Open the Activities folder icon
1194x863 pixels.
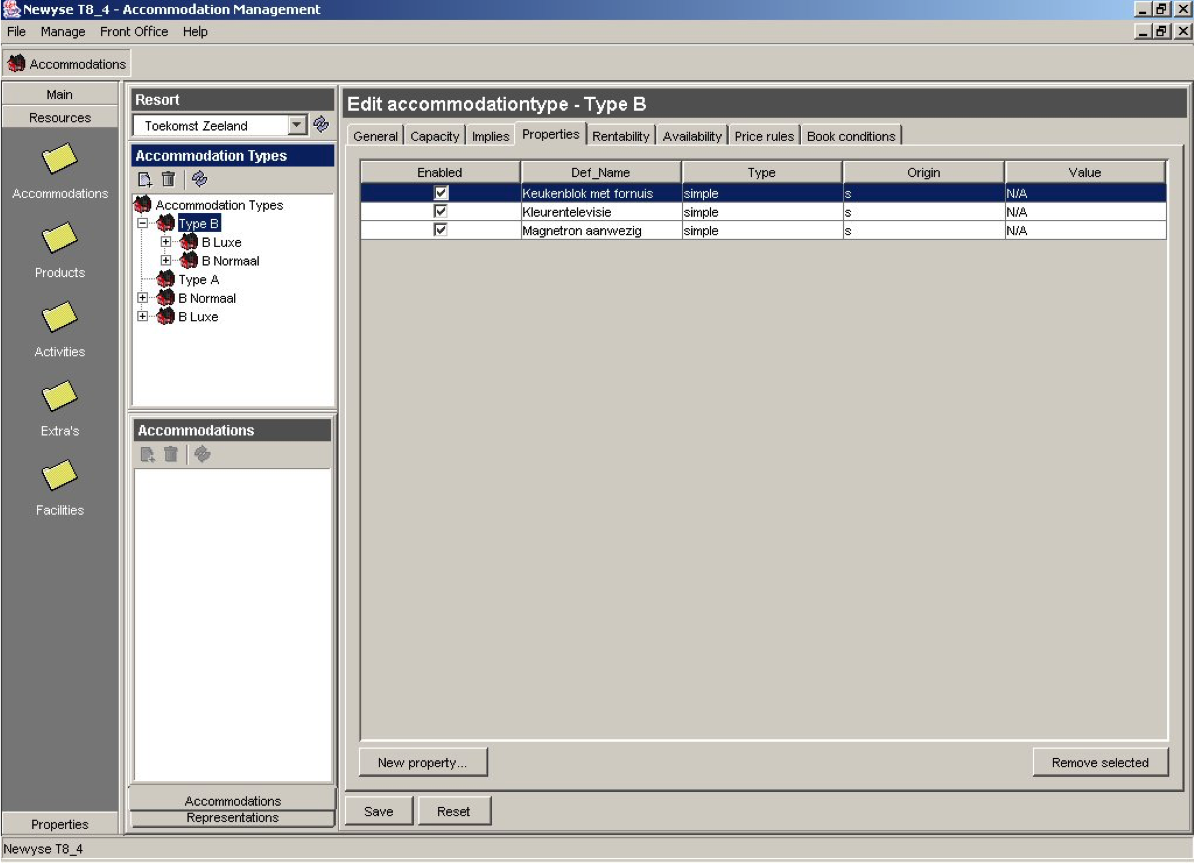pos(59,318)
